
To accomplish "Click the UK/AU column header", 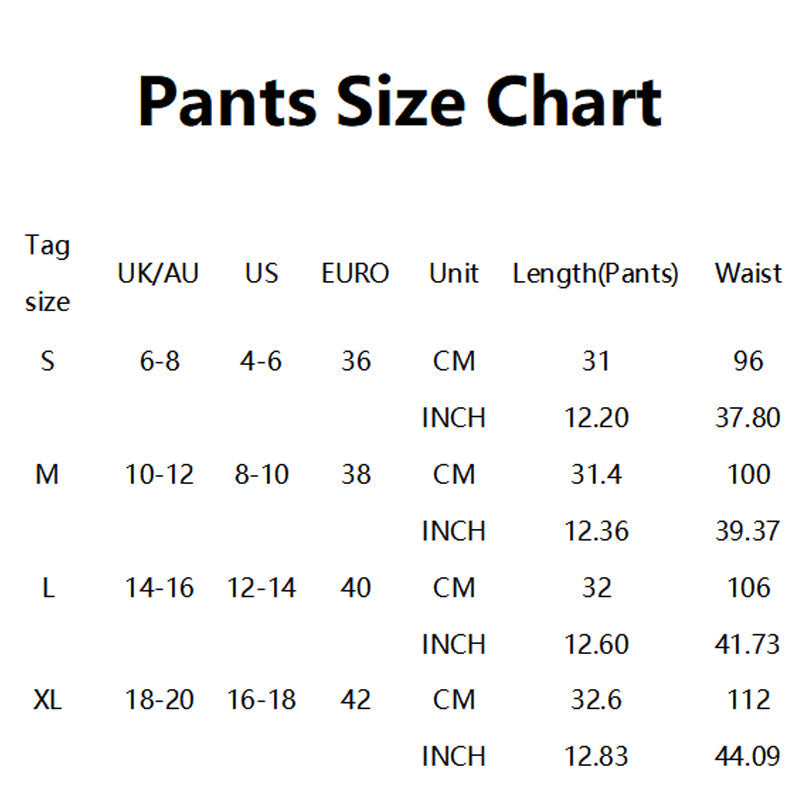I will [158, 273].
